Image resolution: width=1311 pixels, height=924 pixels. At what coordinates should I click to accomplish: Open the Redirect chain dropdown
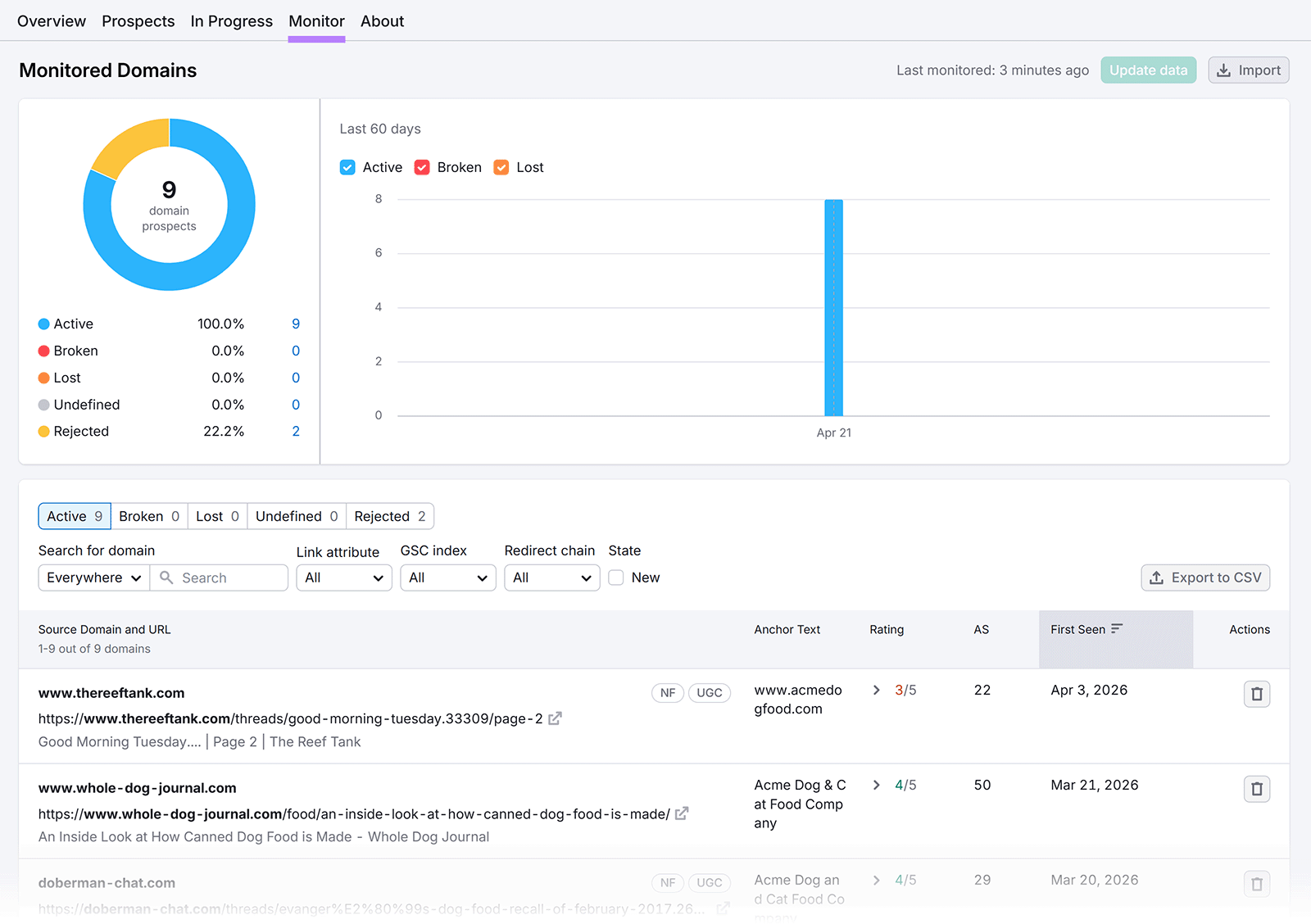coord(551,577)
